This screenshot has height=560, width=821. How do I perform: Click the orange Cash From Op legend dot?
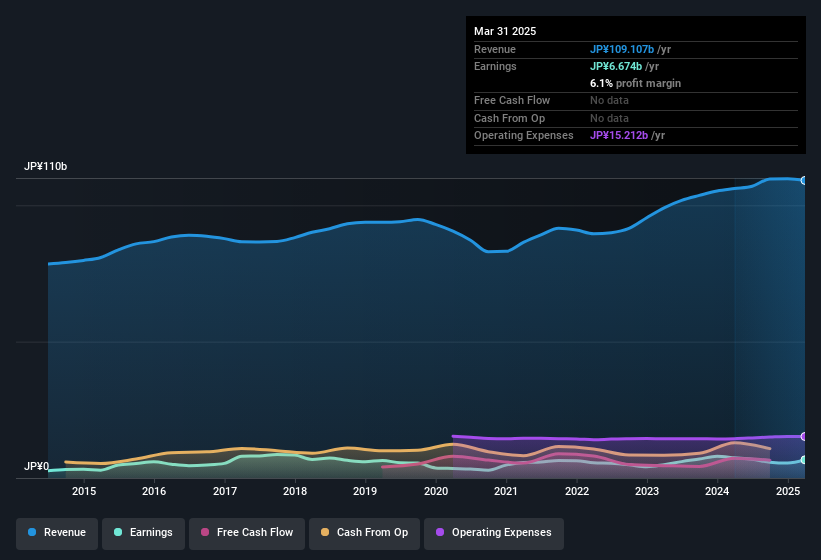pyautogui.click(x=325, y=532)
